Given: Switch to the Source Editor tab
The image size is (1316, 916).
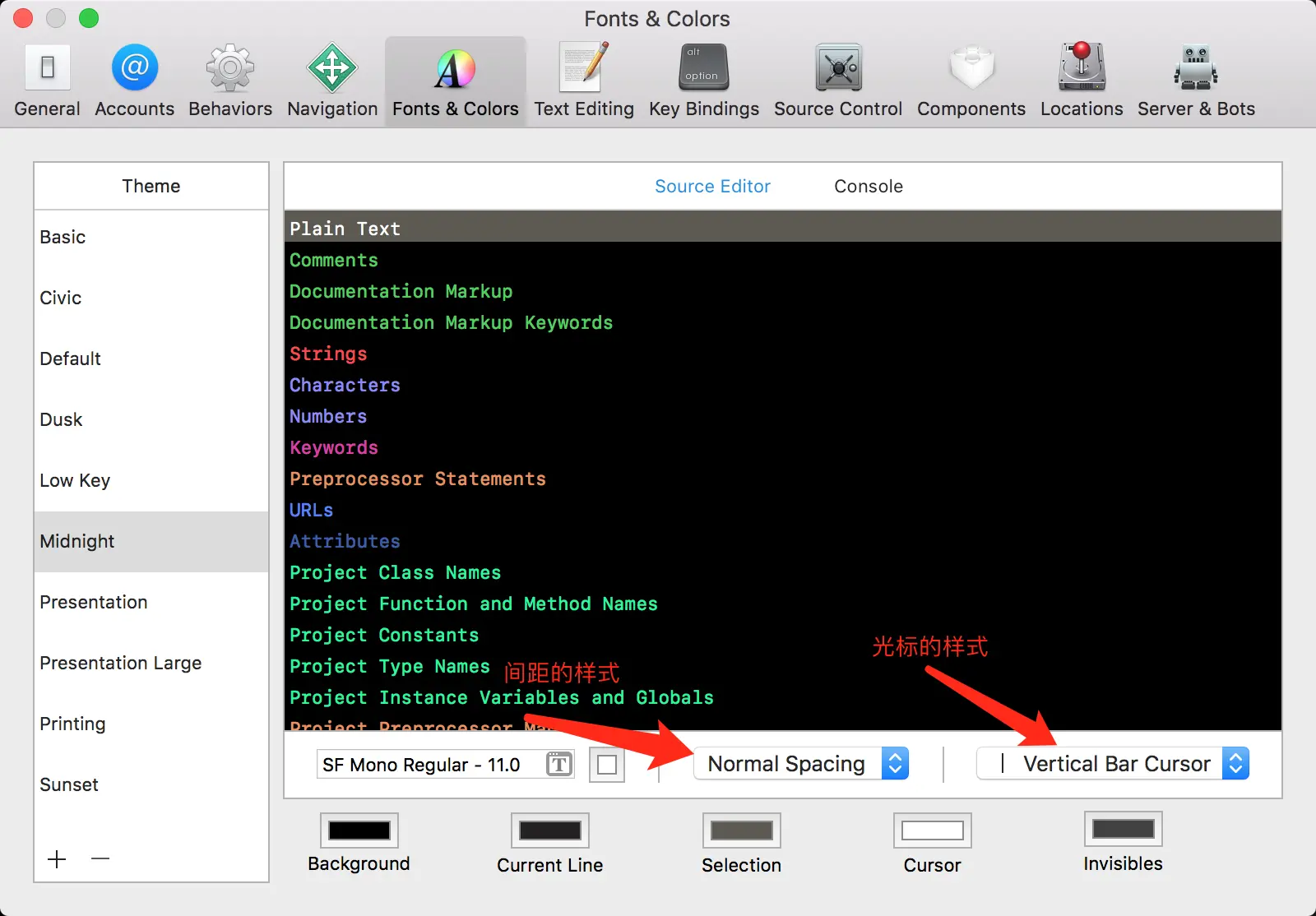Looking at the screenshot, I should (712, 187).
